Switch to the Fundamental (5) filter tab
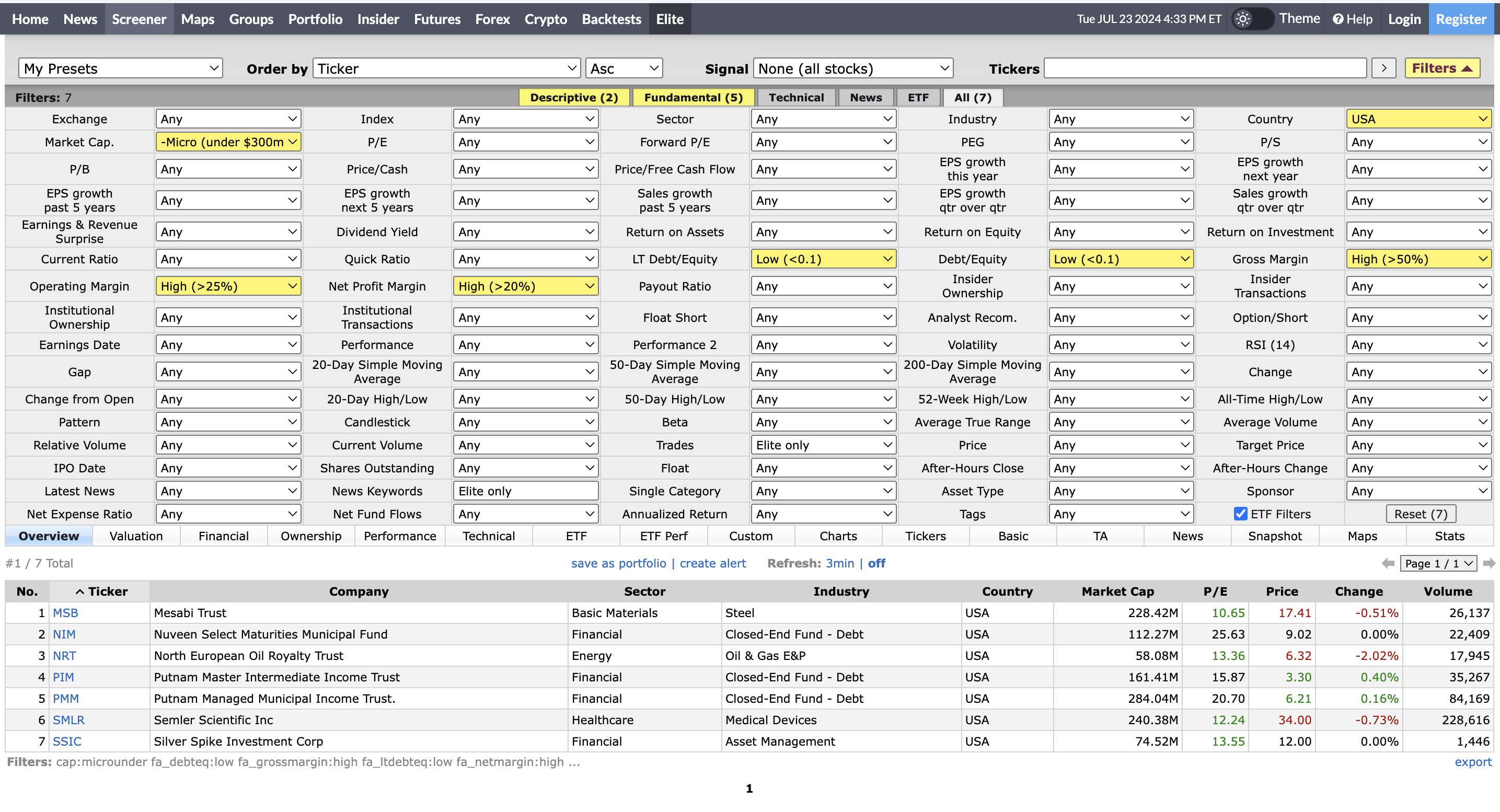Image resolution: width=1500 pixels, height=812 pixels. pos(693,97)
